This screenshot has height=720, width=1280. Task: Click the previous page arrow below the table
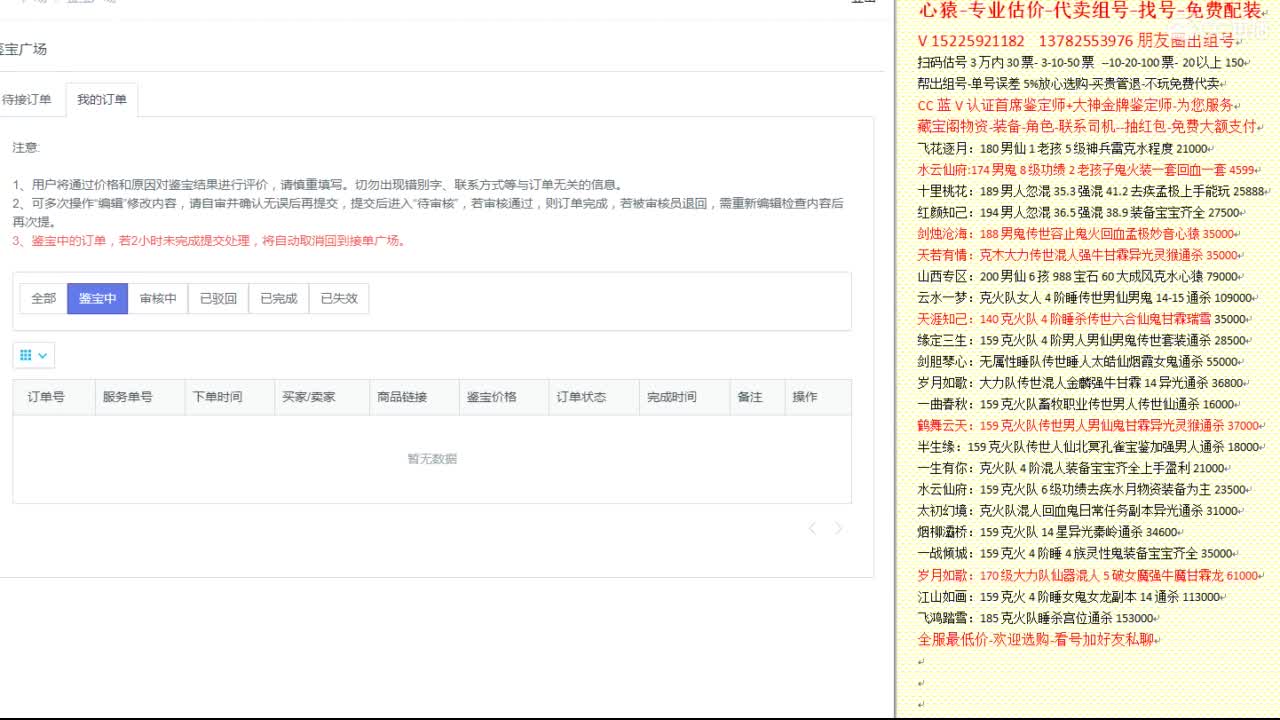pos(812,528)
